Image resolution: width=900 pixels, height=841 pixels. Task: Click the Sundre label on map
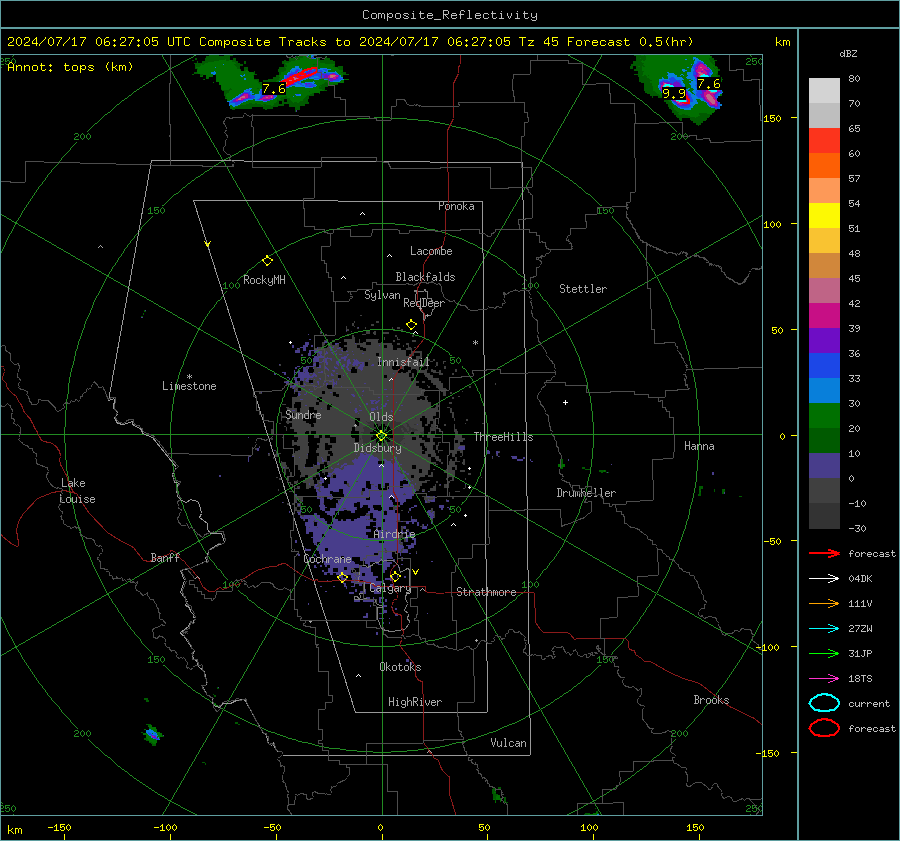point(303,415)
